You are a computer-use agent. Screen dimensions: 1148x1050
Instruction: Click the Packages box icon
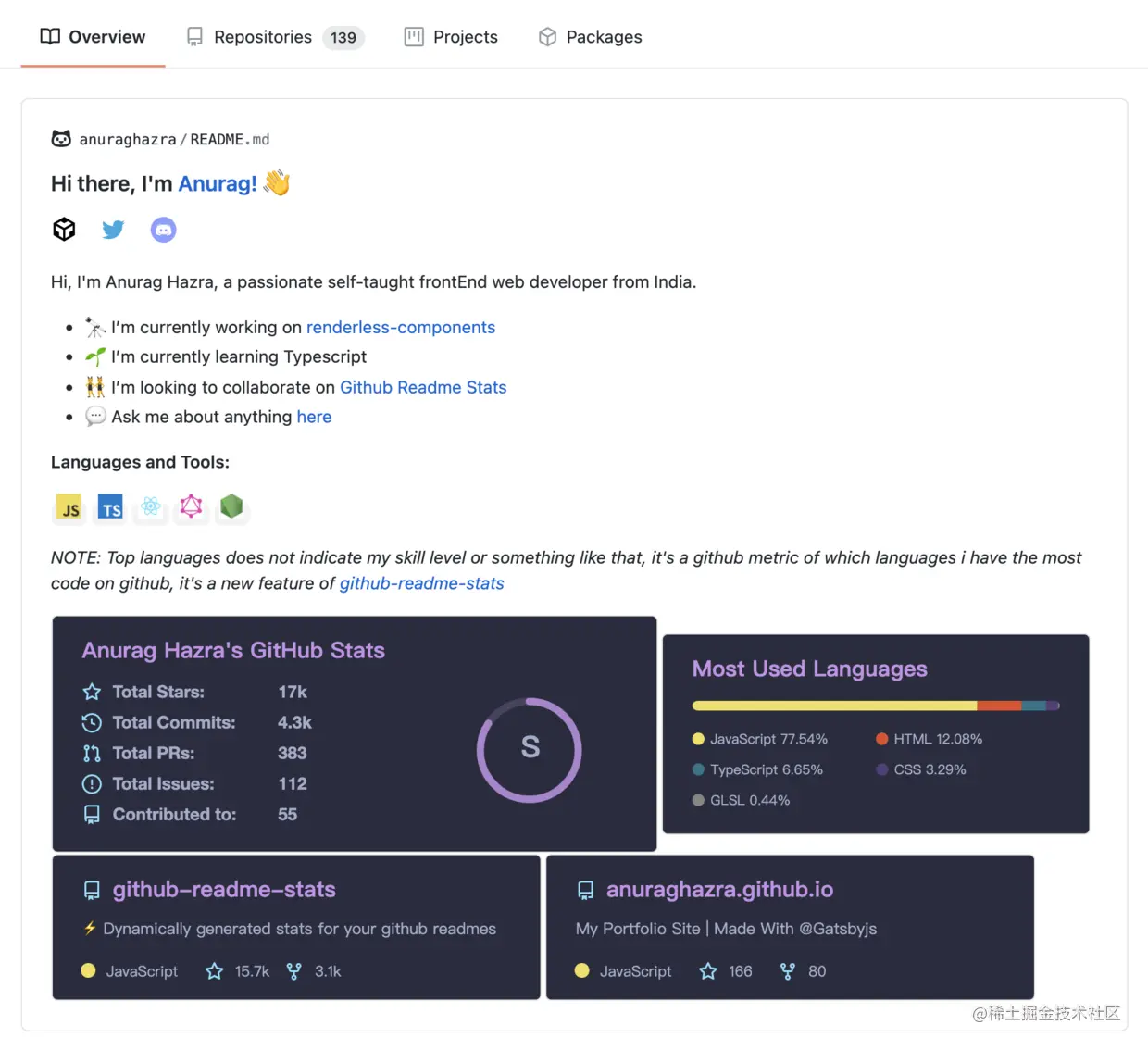(x=548, y=37)
